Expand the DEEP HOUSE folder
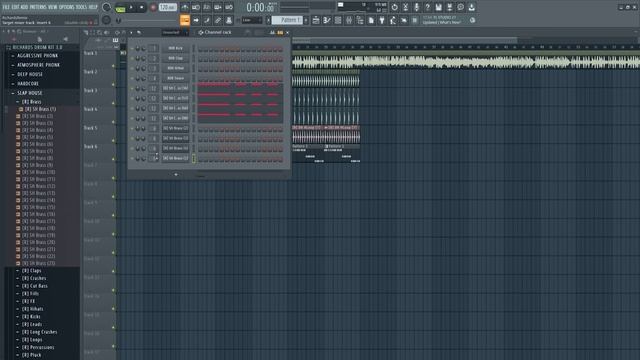The image size is (640, 360). 29,74
